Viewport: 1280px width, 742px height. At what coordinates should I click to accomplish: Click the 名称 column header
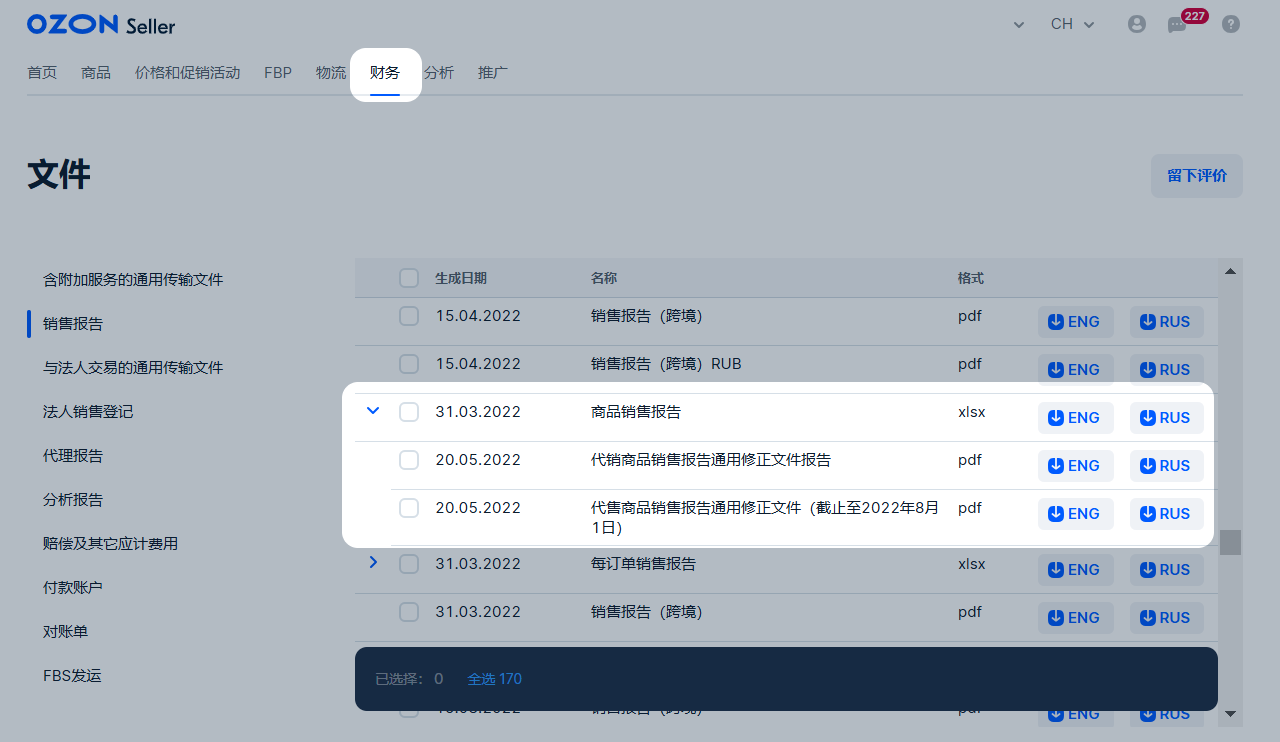(604, 278)
